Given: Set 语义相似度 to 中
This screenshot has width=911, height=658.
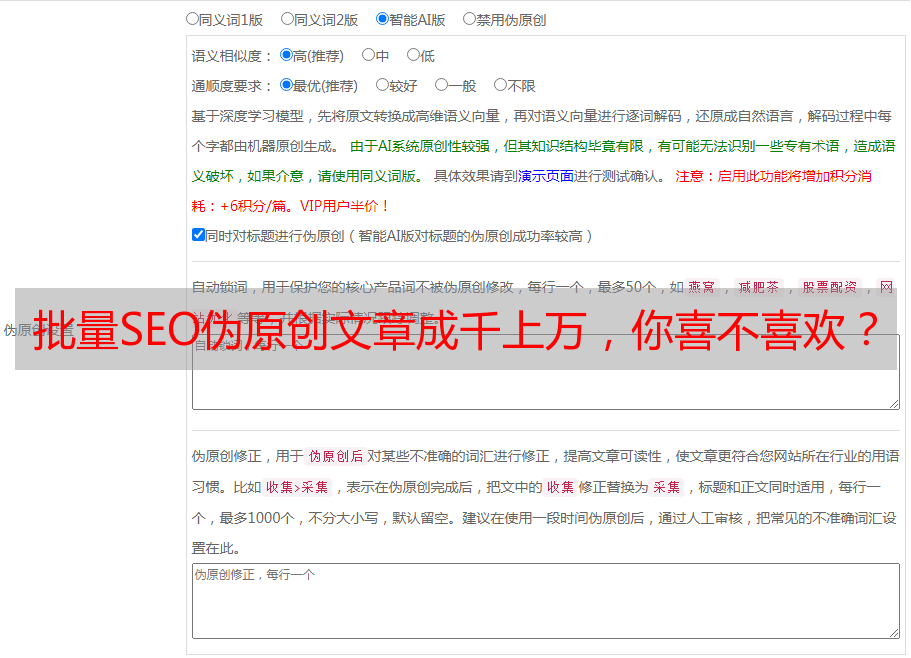Looking at the screenshot, I should click(368, 55).
